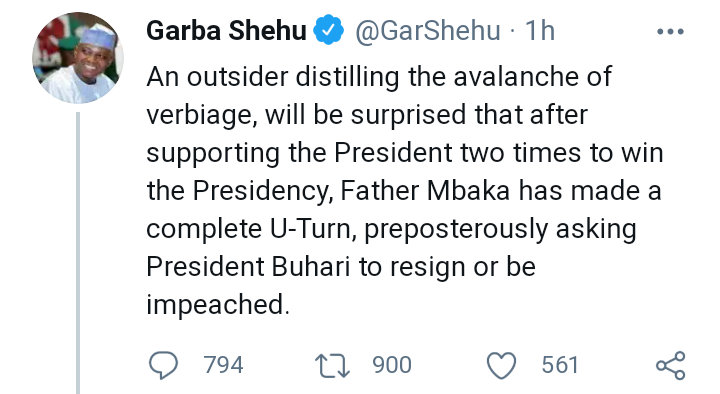720x394 pixels.
Task: Click the 1h timestamp
Action: 540,30
